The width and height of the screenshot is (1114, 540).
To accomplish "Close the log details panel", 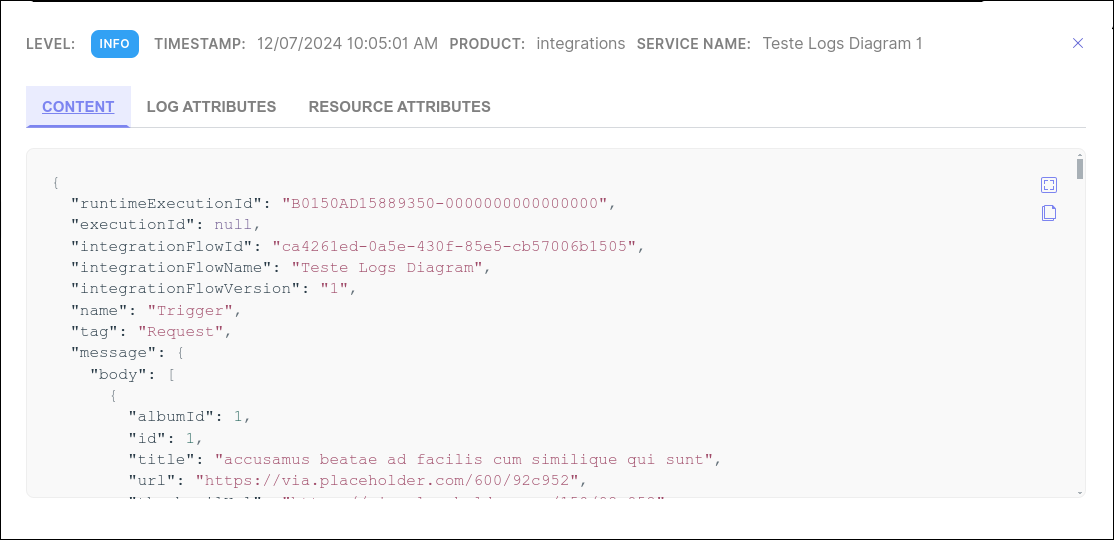I will click(1078, 43).
